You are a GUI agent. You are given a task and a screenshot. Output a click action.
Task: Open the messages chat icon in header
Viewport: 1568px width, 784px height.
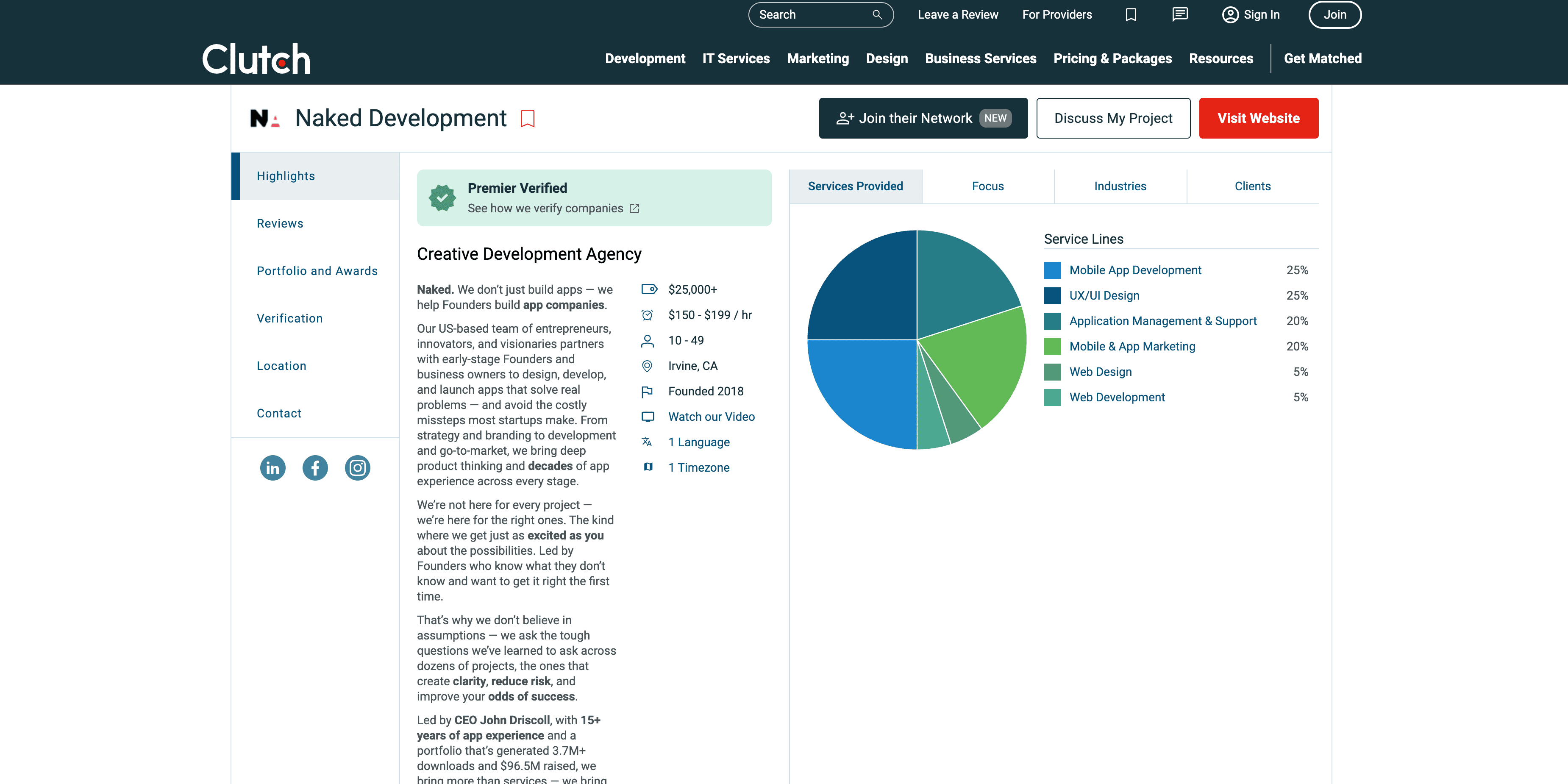1180,14
